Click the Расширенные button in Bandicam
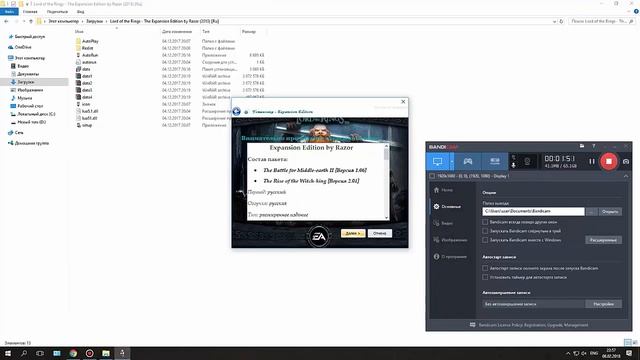Screen dimensions: 640x360 pyautogui.click(x=603, y=240)
